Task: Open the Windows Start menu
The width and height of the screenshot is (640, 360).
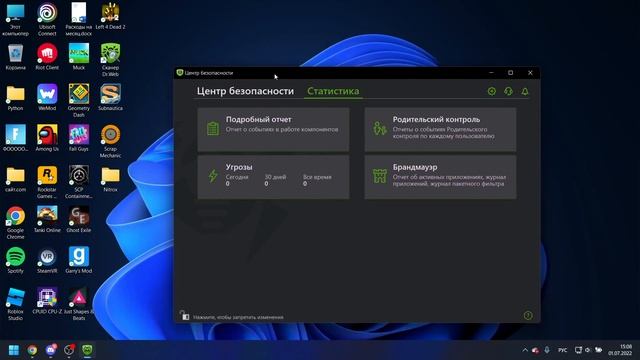Action: pos(14,350)
